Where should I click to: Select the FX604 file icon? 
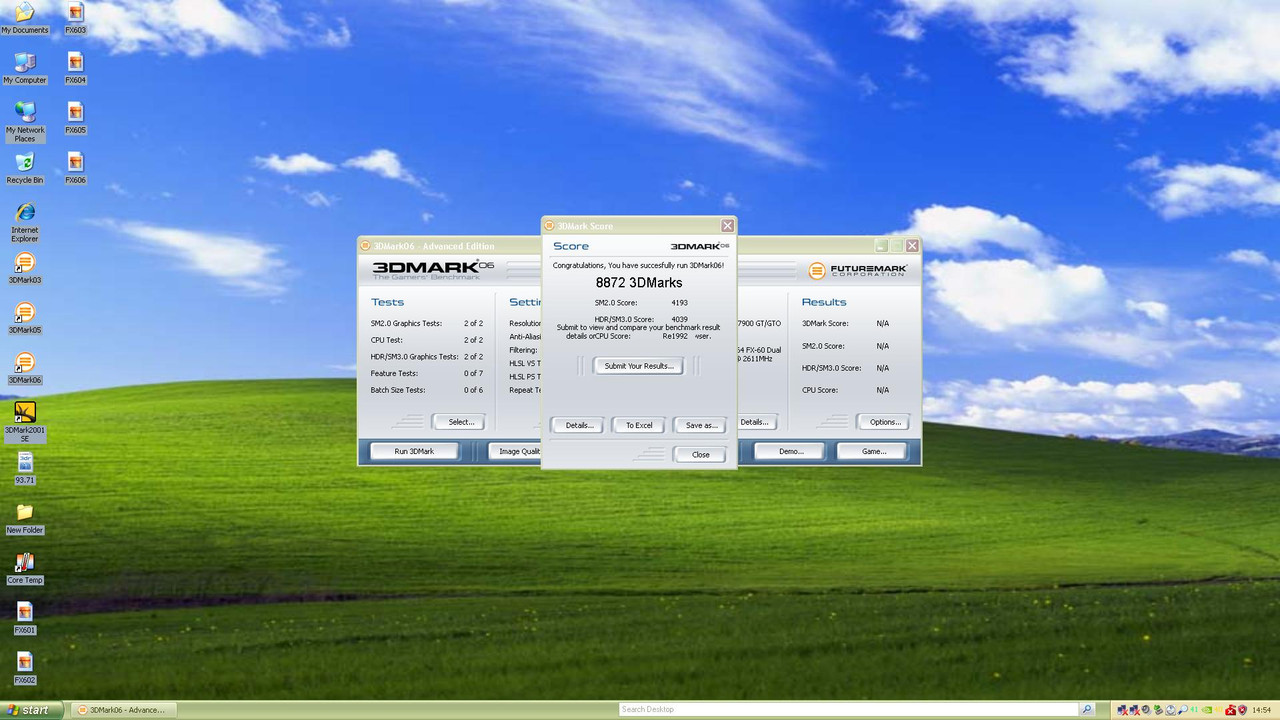pyautogui.click(x=76, y=68)
